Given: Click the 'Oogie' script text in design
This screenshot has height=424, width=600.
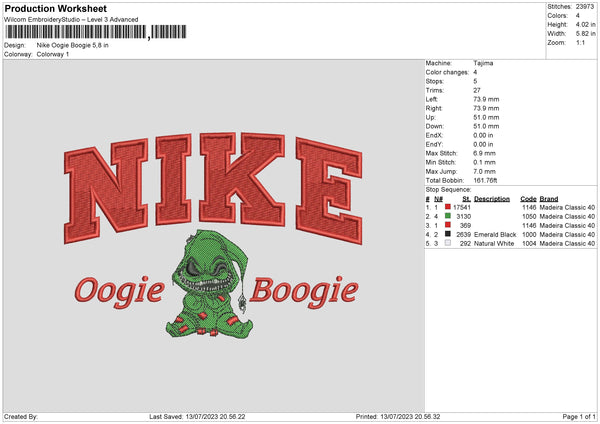Looking at the screenshot, I should [x=119, y=292].
